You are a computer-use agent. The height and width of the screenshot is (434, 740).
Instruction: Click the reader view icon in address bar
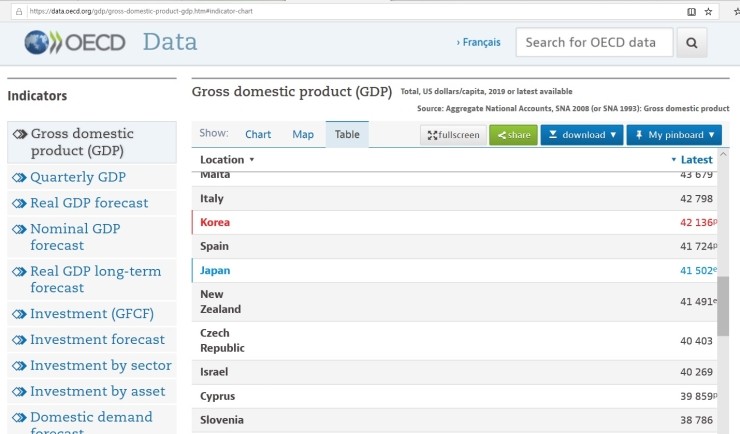click(691, 11)
